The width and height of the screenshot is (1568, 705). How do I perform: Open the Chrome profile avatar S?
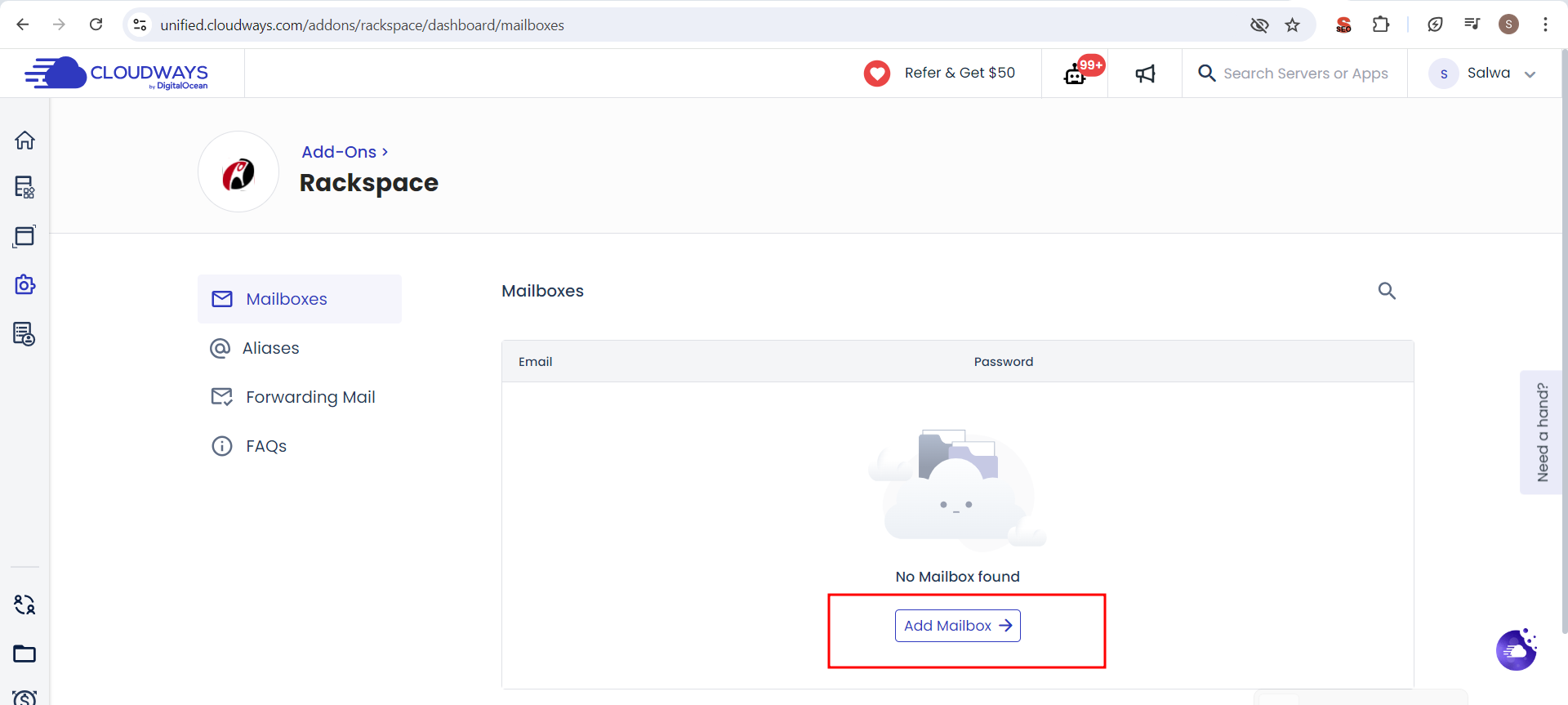[x=1508, y=25]
